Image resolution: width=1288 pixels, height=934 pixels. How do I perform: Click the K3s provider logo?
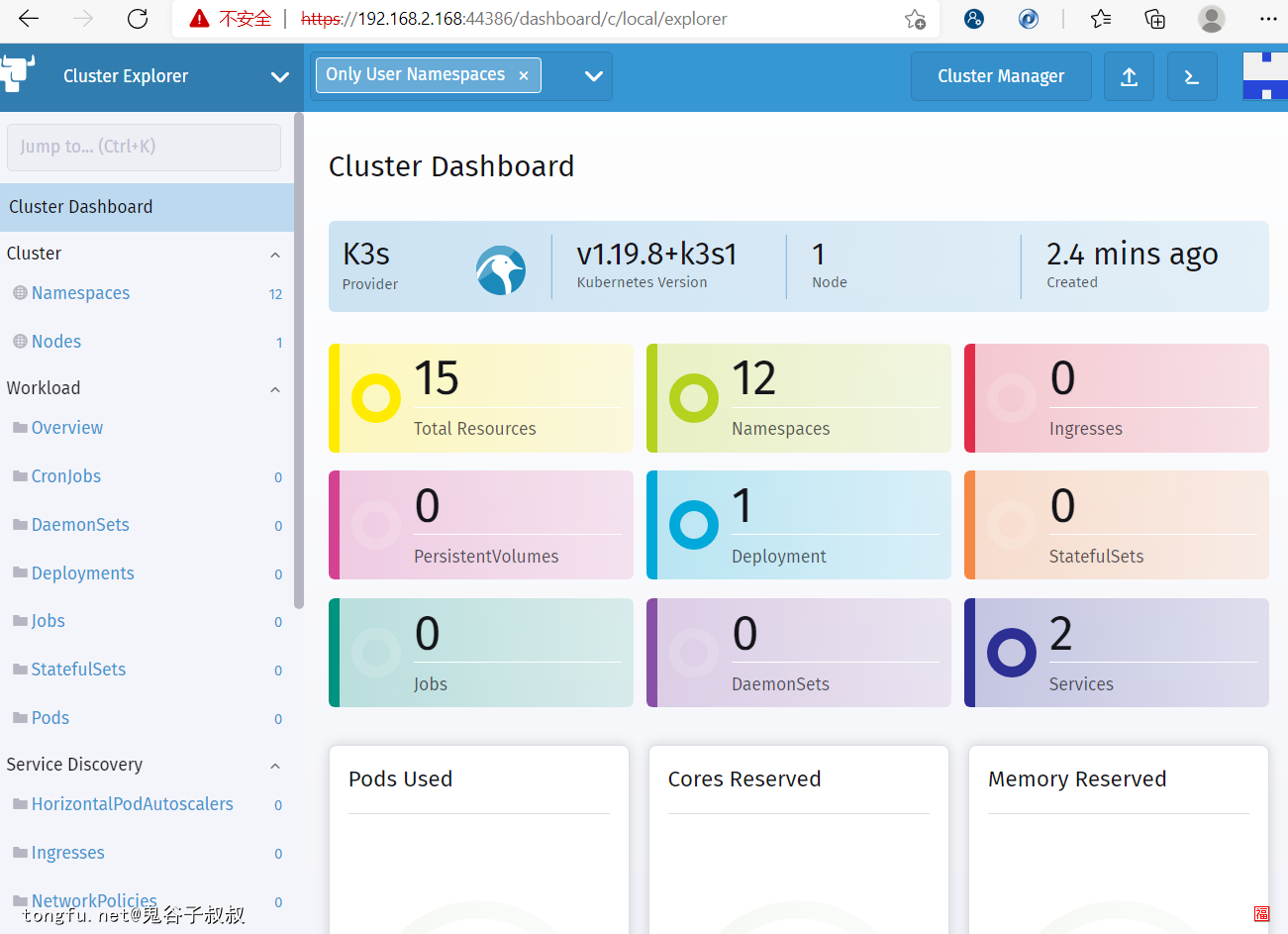[x=500, y=270]
